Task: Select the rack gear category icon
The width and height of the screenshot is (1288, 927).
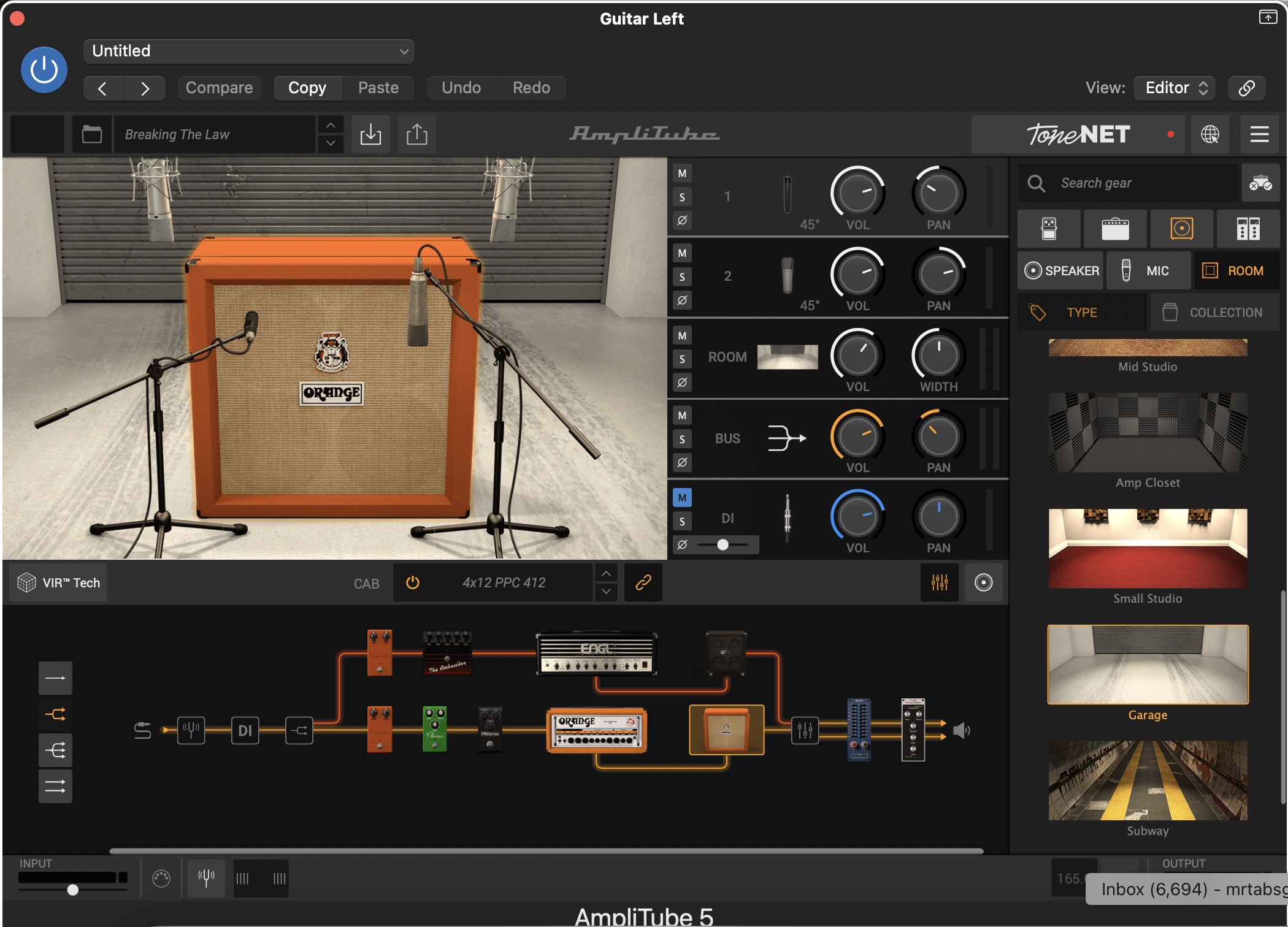Action: pos(1248,229)
